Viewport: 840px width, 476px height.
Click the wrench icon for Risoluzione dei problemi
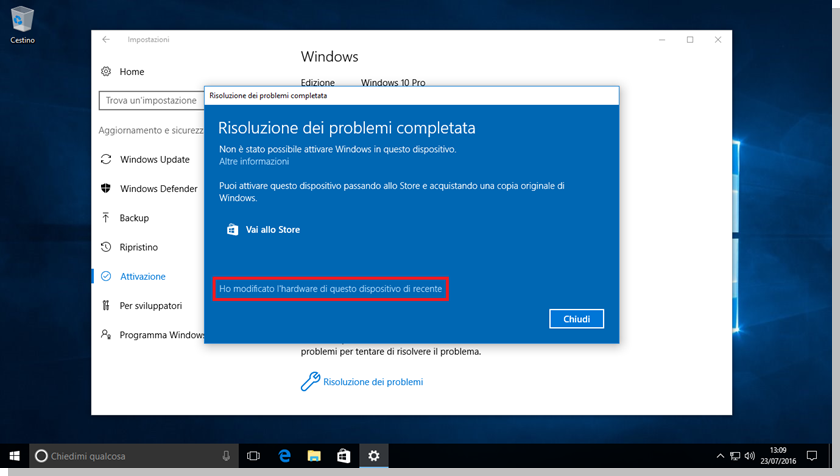(310, 381)
